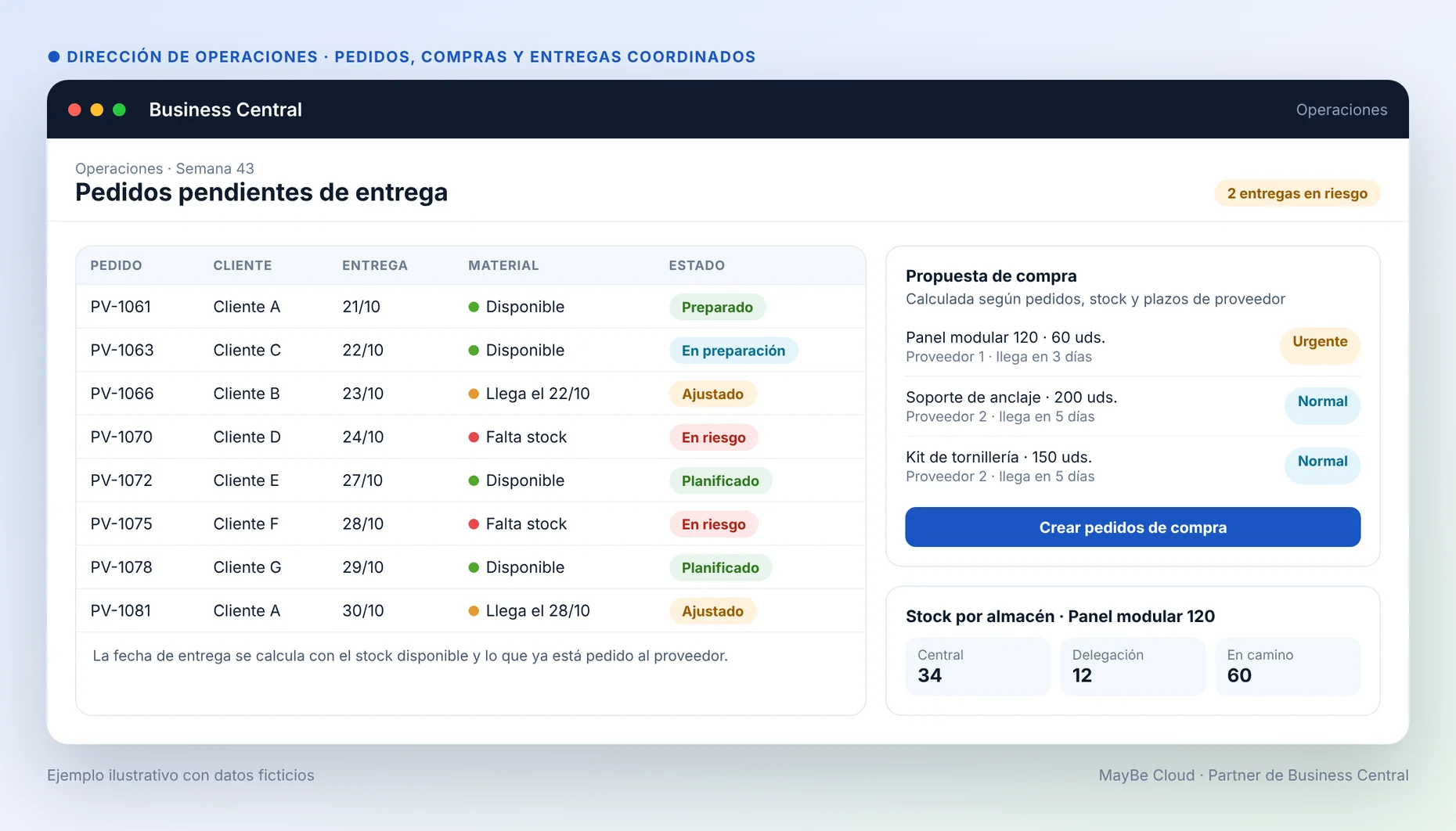Viewport: 1456px width, 831px height.
Task: Click the Panel modular 120 · 60 uds. line
Action: point(1005,337)
